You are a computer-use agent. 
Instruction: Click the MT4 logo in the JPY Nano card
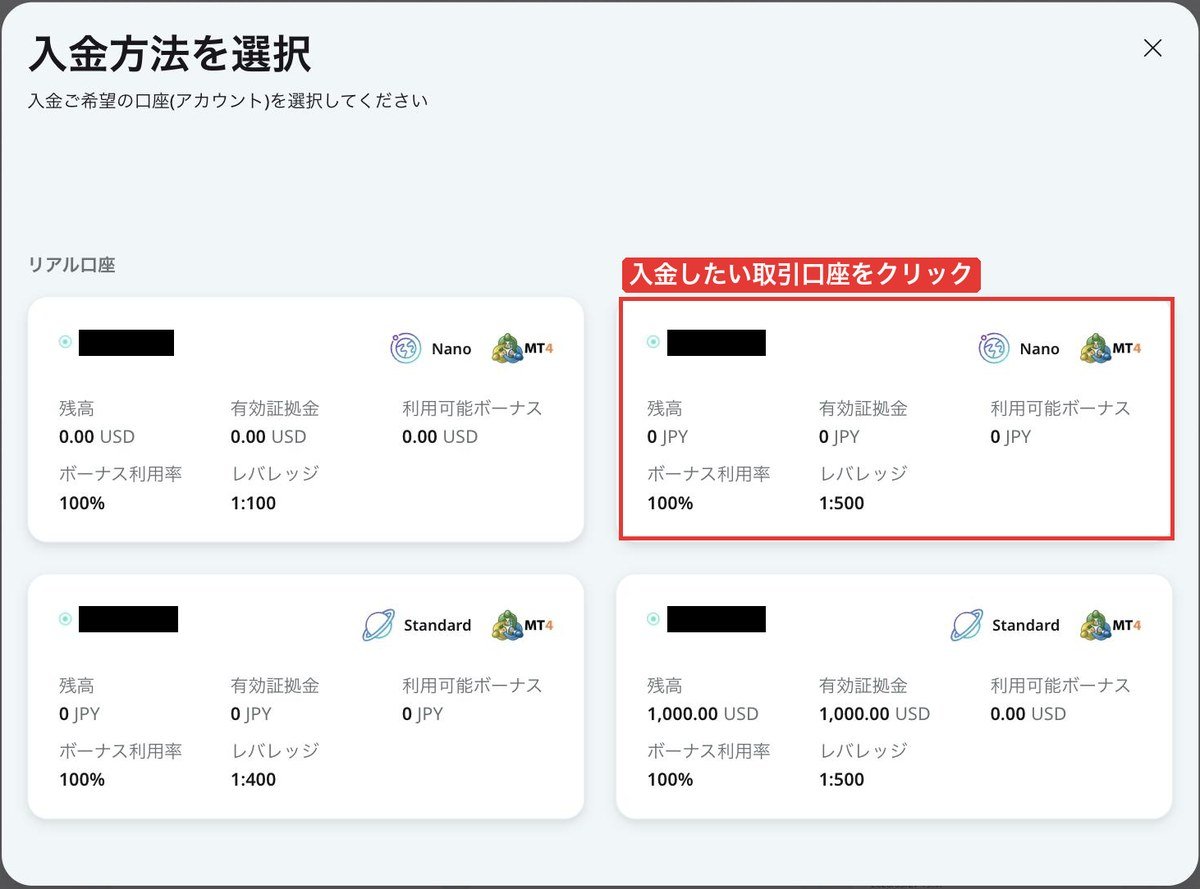tap(1111, 349)
